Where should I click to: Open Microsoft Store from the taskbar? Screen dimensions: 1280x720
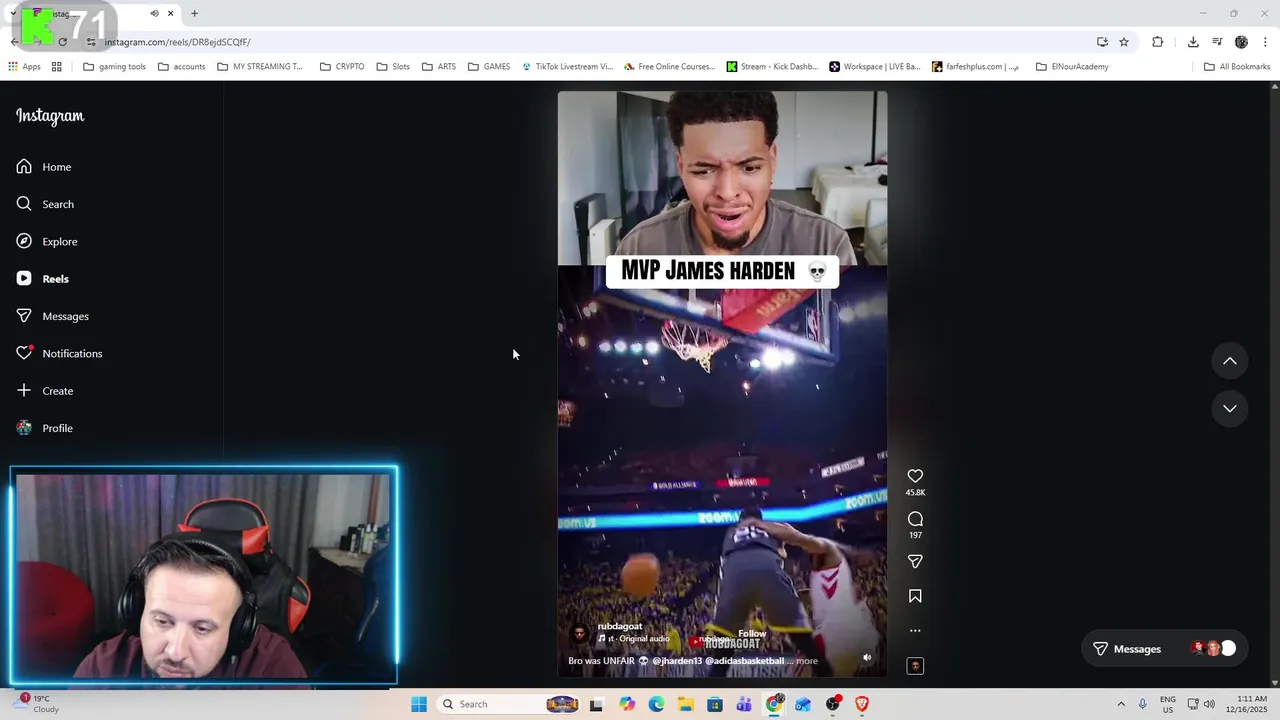(715, 704)
